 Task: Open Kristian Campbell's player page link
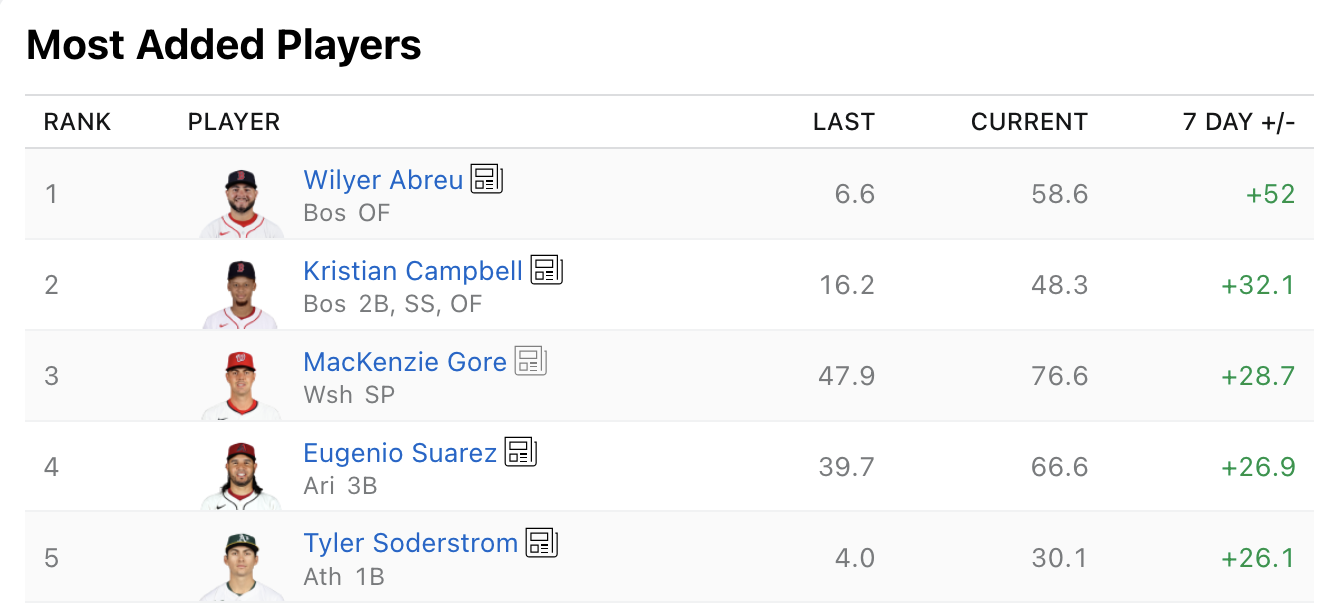412,271
